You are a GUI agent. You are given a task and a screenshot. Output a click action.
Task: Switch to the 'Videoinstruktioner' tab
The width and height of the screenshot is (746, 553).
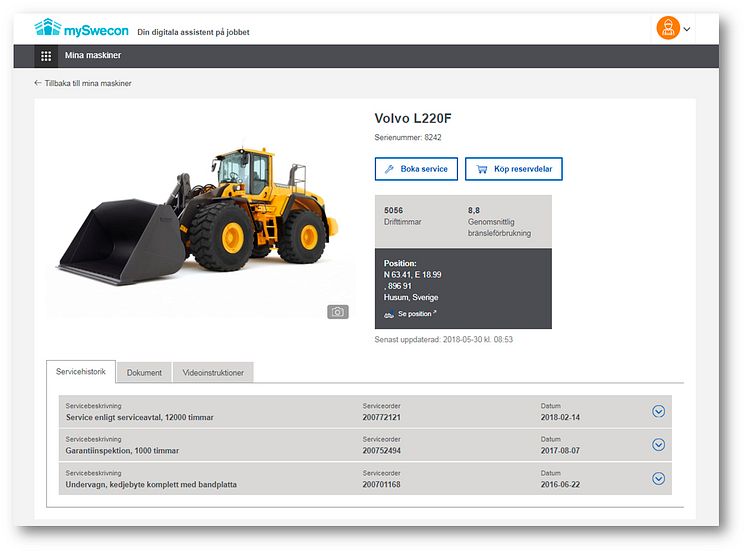point(213,373)
